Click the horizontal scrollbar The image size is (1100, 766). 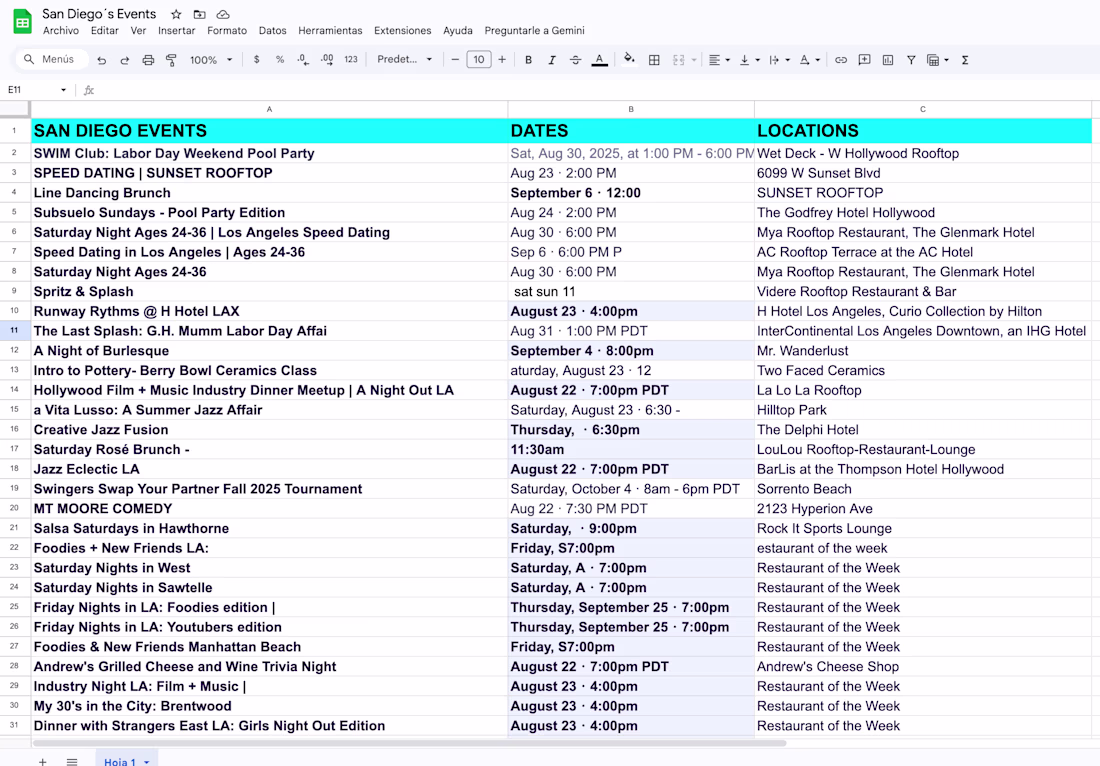pyautogui.click(x=410, y=742)
